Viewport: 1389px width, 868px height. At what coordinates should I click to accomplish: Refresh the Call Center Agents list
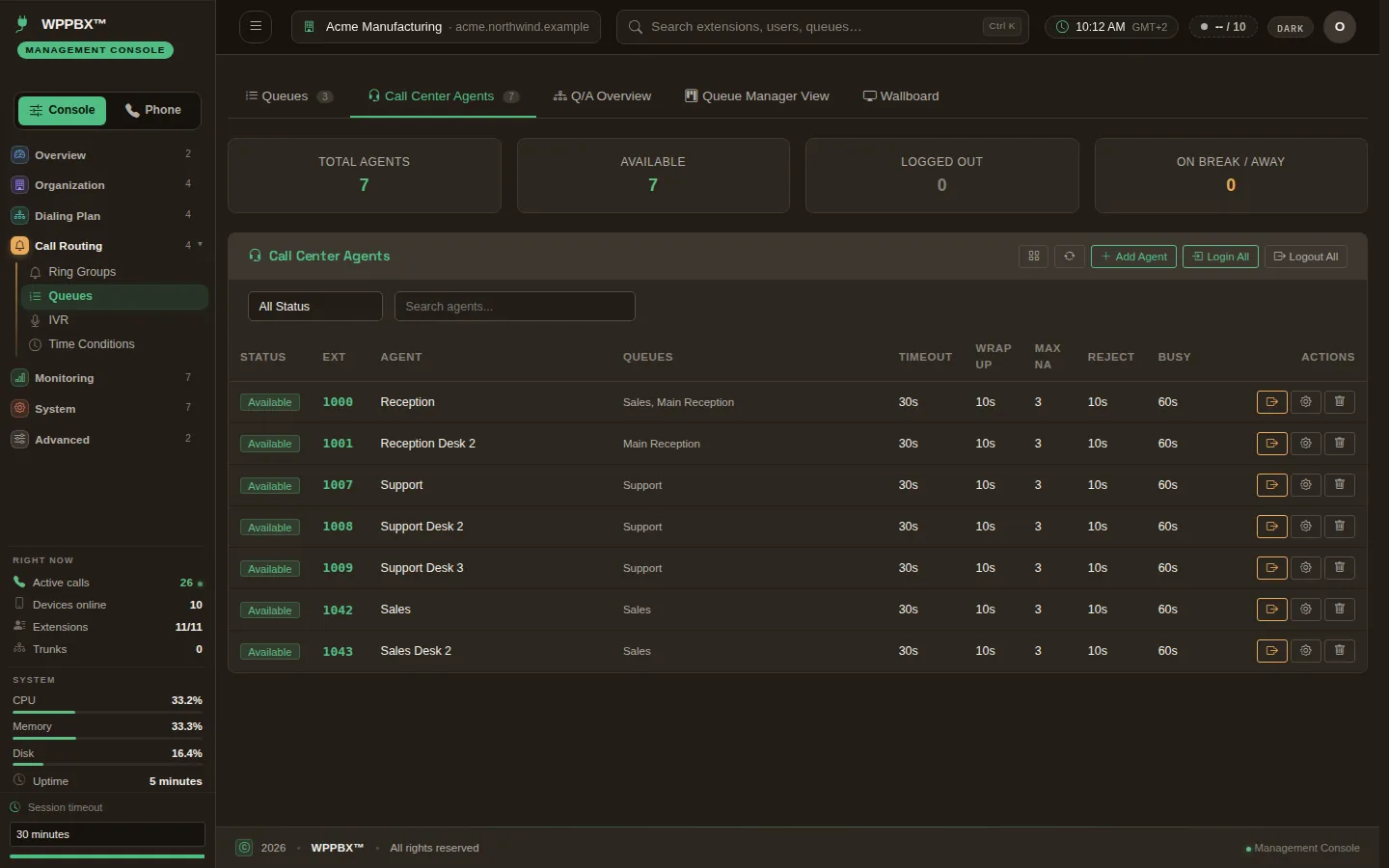click(1069, 257)
